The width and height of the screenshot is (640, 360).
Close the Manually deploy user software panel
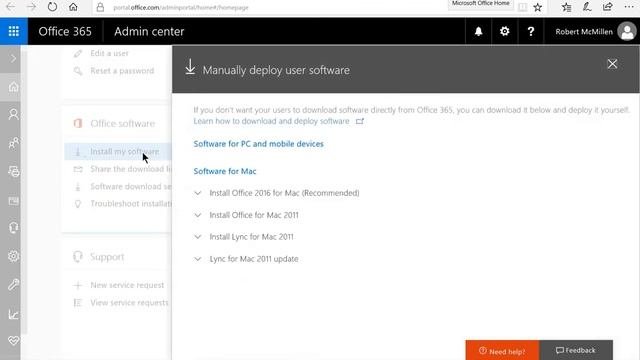(x=612, y=64)
